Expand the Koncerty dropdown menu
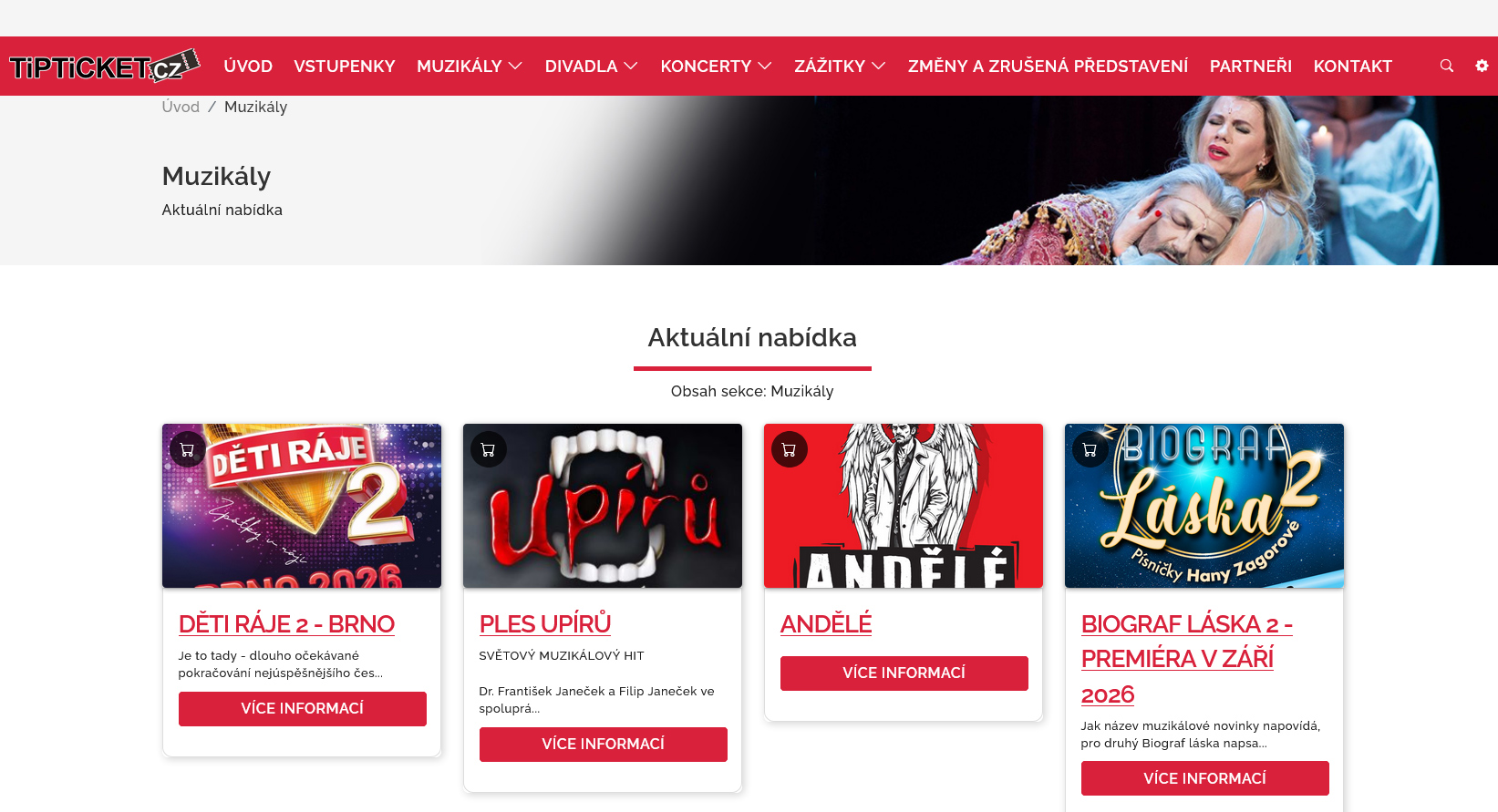Viewport: 1498px width, 812px height. click(716, 66)
